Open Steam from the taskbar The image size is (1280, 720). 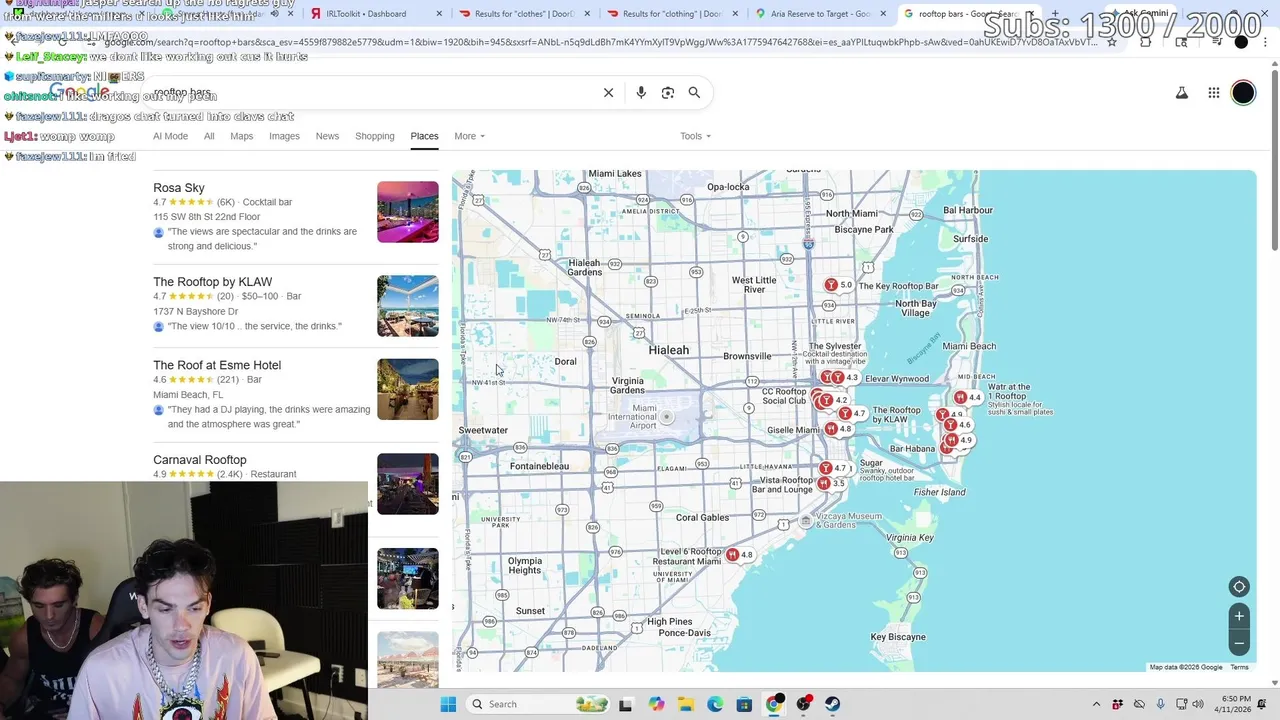tap(832, 704)
